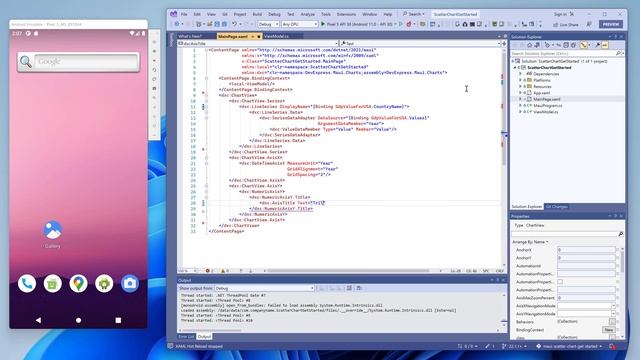Click the Search button in title bar

click(413, 14)
